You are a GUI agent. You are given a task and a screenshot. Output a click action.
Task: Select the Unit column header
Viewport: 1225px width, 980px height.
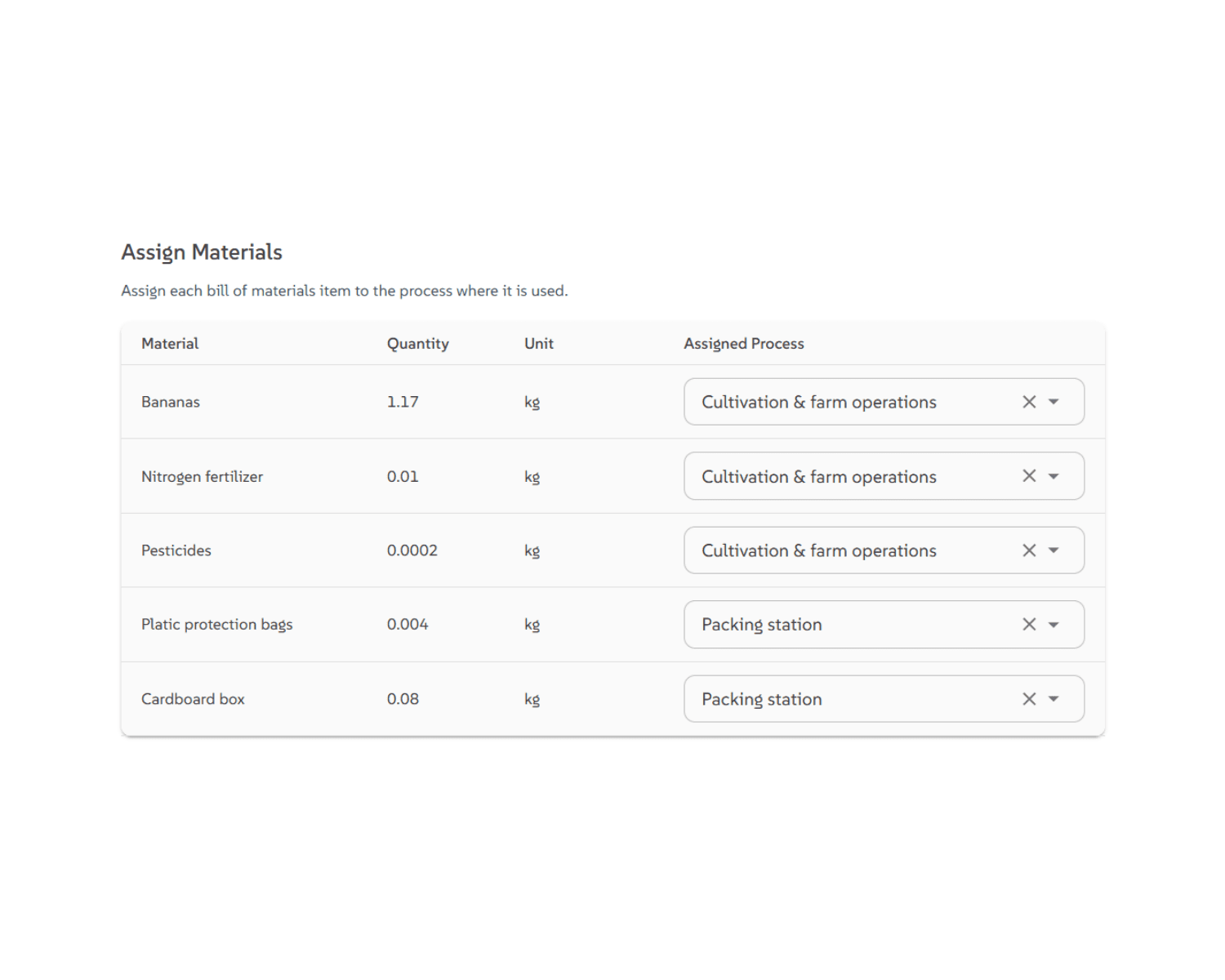(x=538, y=344)
